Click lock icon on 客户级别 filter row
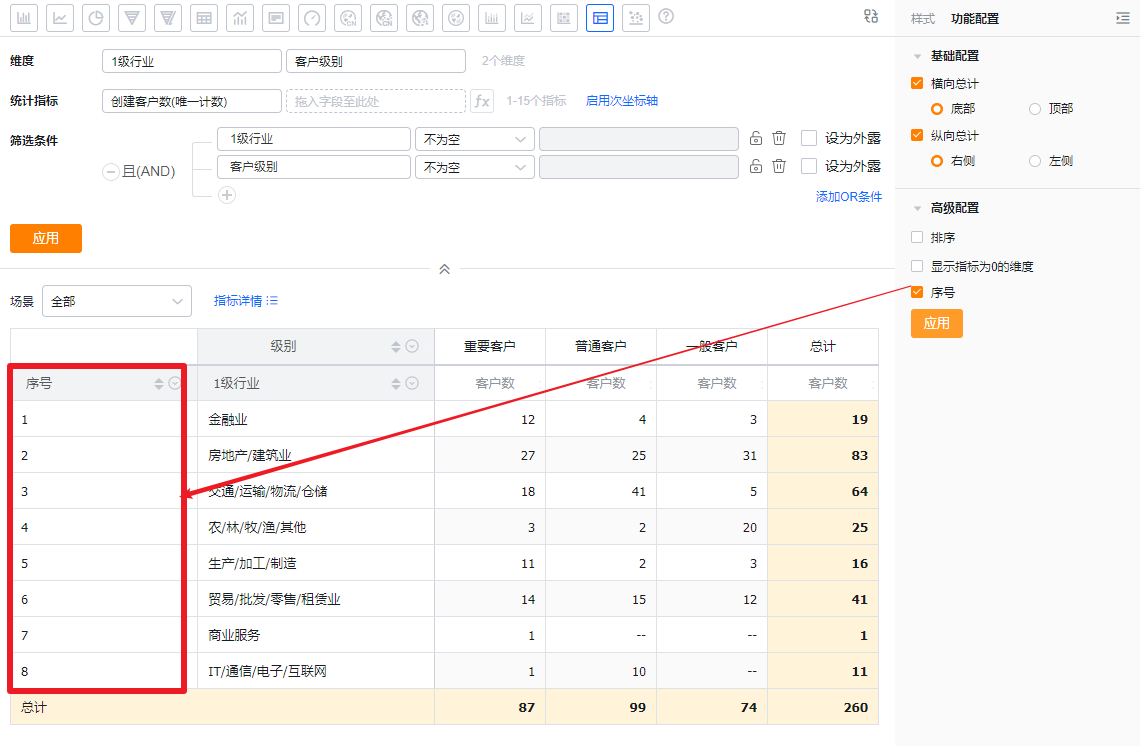 click(x=756, y=167)
